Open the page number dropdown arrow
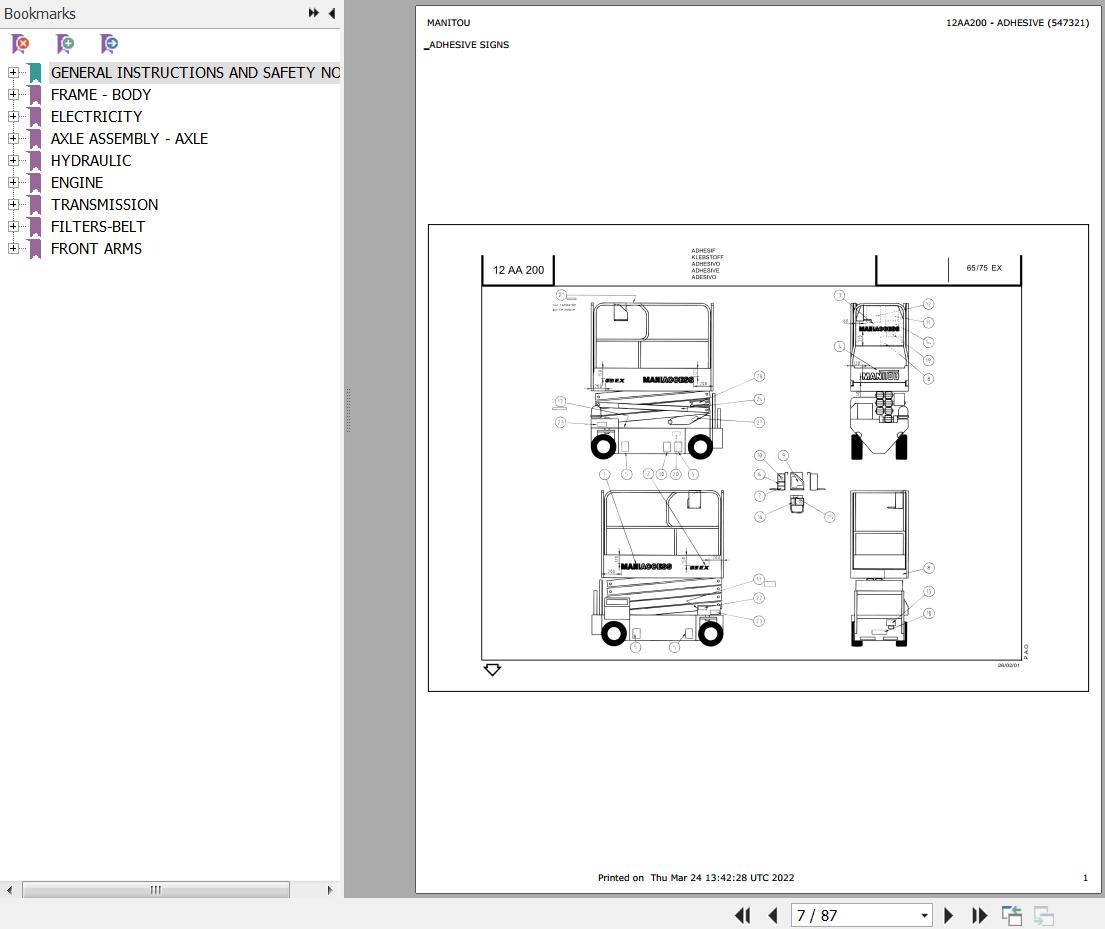 pos(924,916)
